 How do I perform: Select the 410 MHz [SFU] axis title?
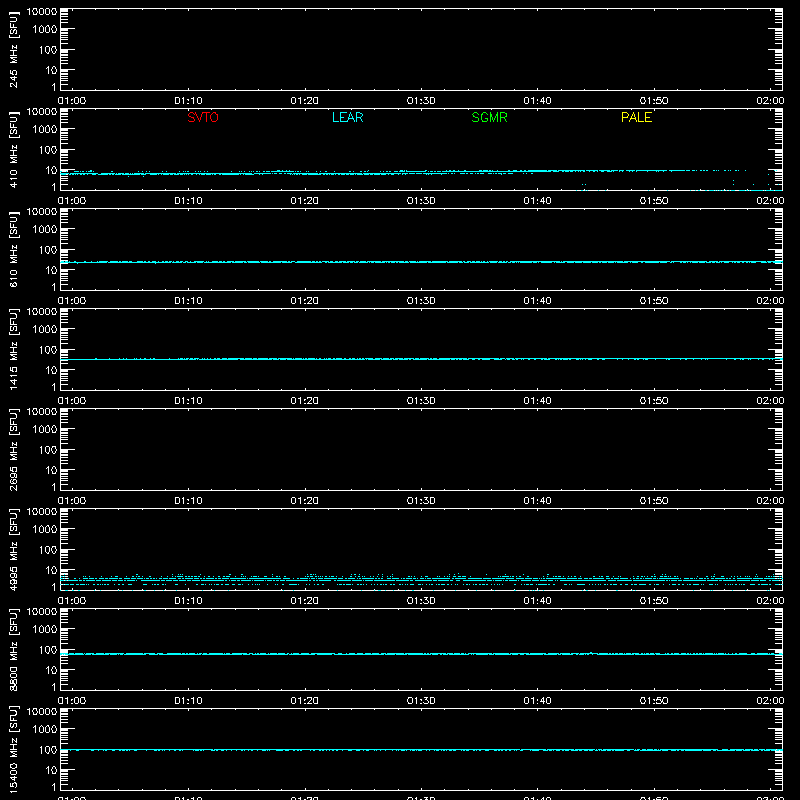pyautogui.click(x=13, y=150)
